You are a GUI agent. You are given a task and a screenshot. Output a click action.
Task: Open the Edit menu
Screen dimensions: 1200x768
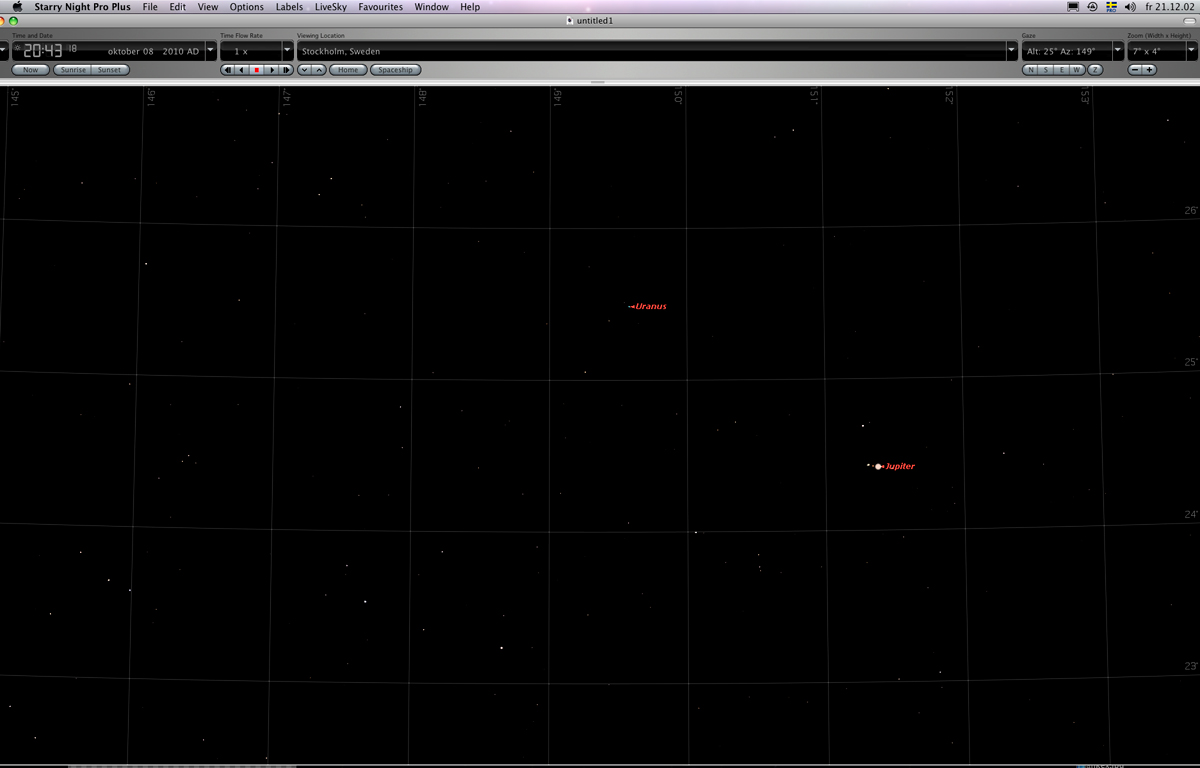click(177, 7)
